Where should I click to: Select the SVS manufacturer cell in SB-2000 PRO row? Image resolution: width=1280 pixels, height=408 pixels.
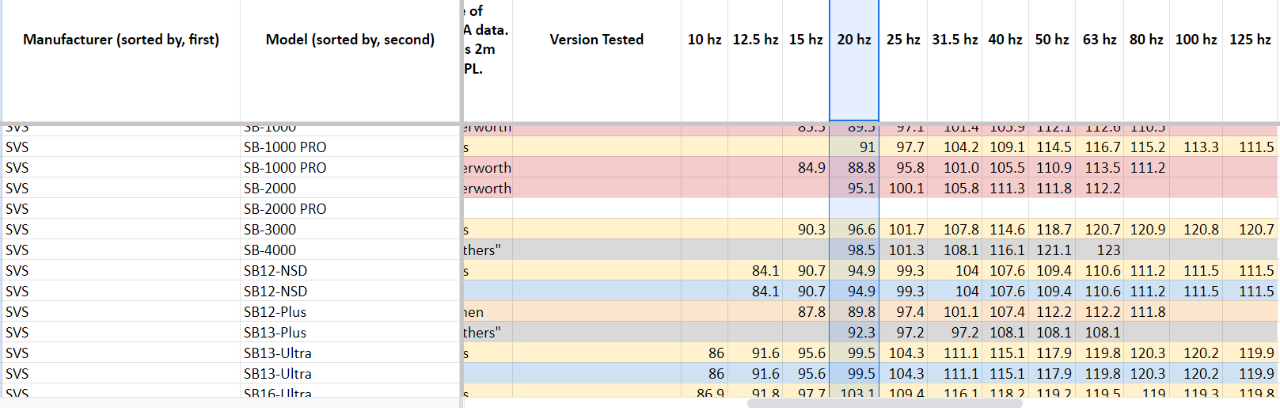121,208
